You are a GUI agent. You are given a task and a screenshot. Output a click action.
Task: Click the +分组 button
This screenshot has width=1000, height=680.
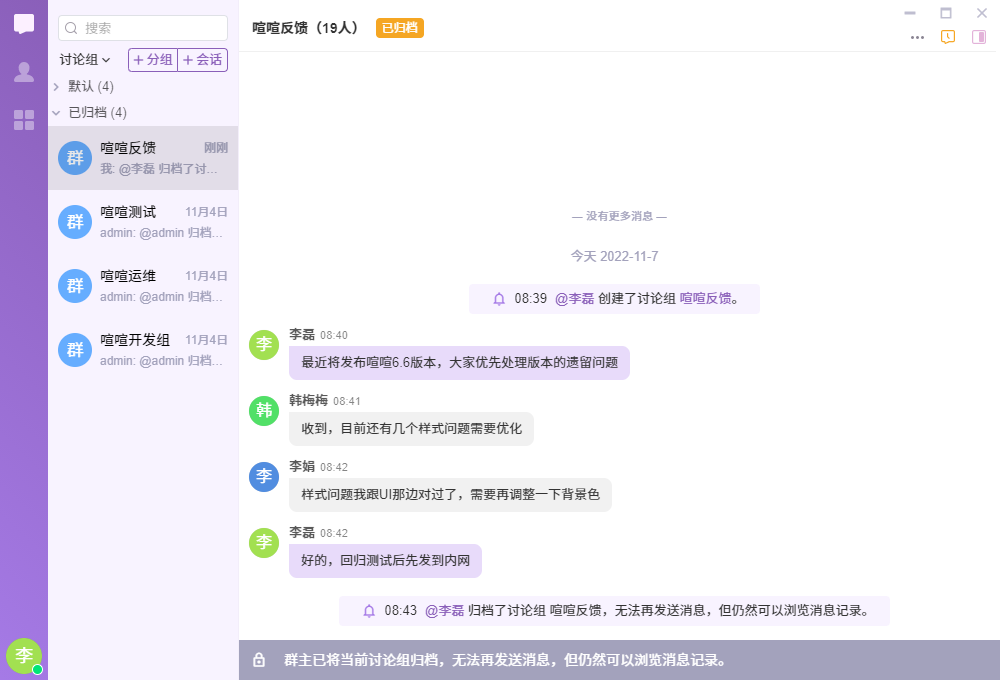coord(153,60)
